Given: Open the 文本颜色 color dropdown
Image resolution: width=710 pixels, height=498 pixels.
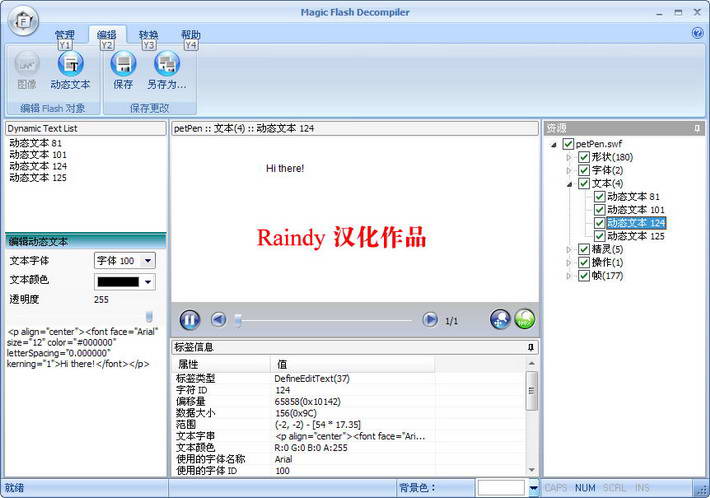Looking at the screenshot, I should coord(148,282).
